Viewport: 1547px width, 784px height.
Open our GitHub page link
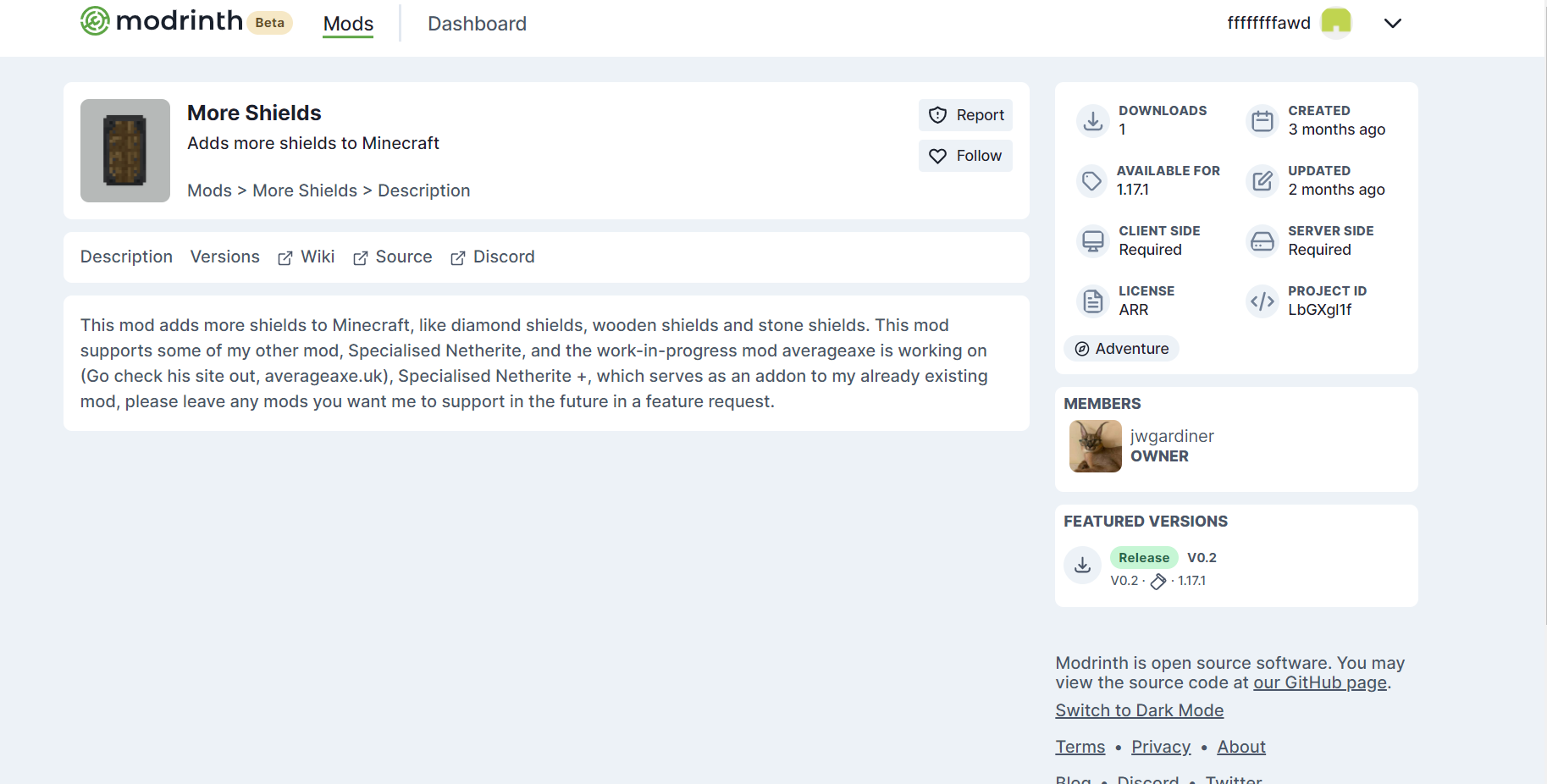coord(1318,682)
